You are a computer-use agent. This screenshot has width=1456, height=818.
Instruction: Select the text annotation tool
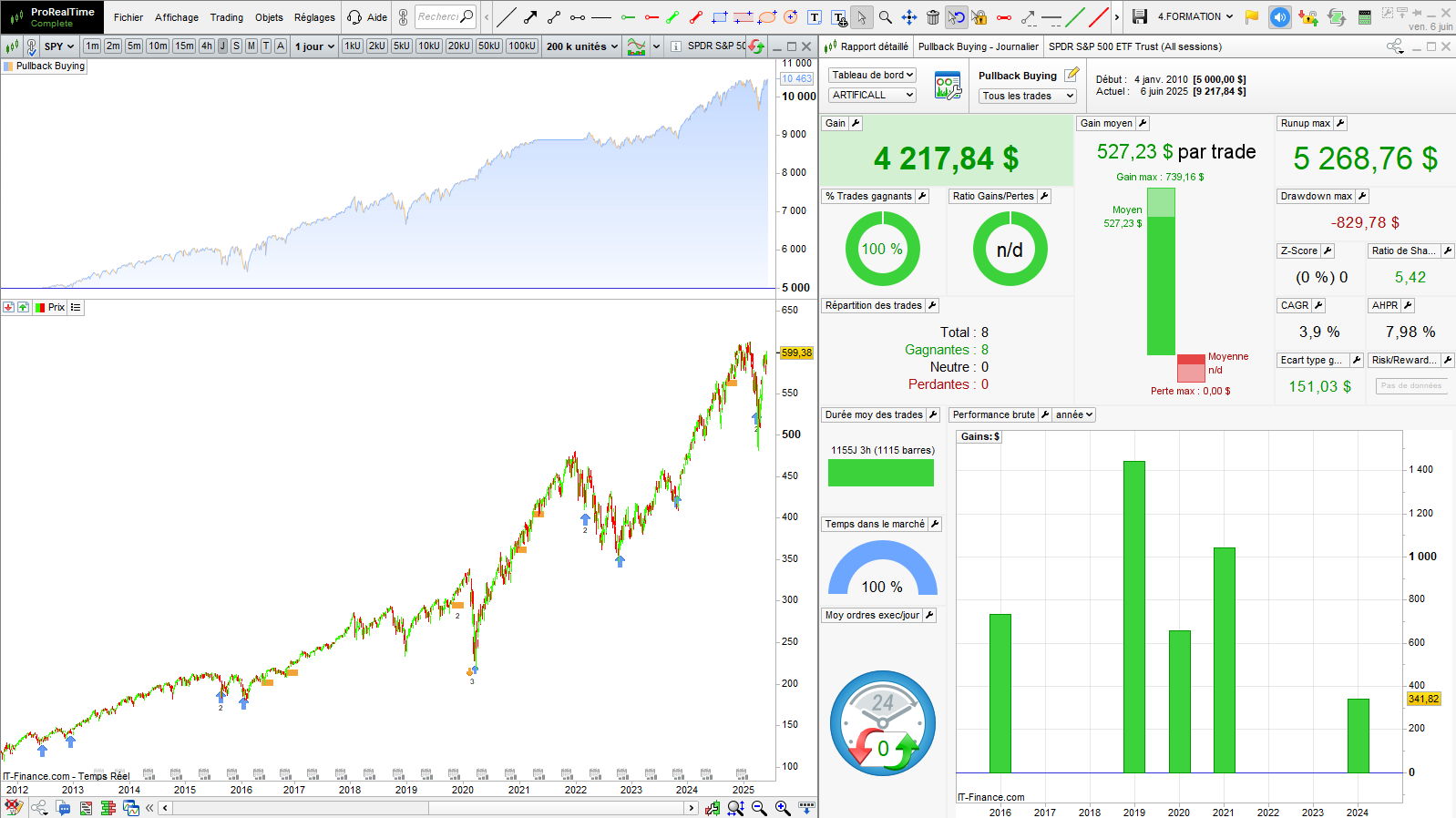tap(815, 16)
